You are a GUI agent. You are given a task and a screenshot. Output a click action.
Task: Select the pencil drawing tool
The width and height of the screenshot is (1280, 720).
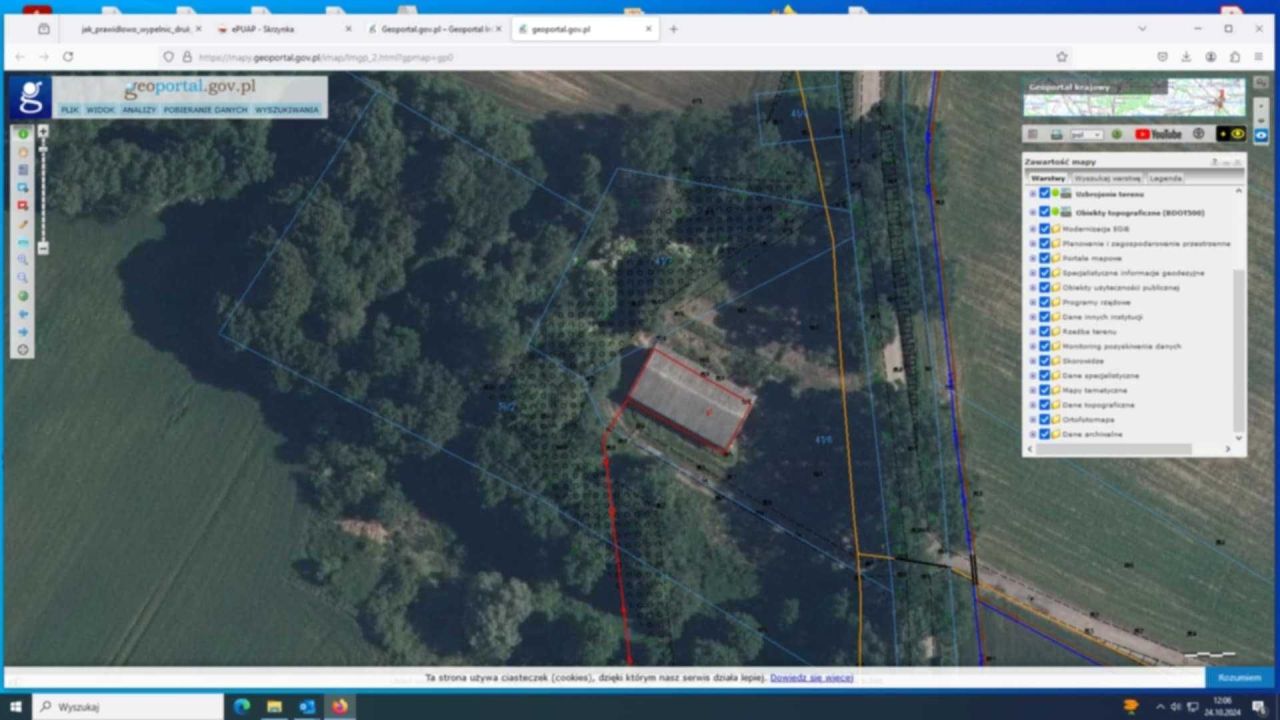click(x=23, y=224)
